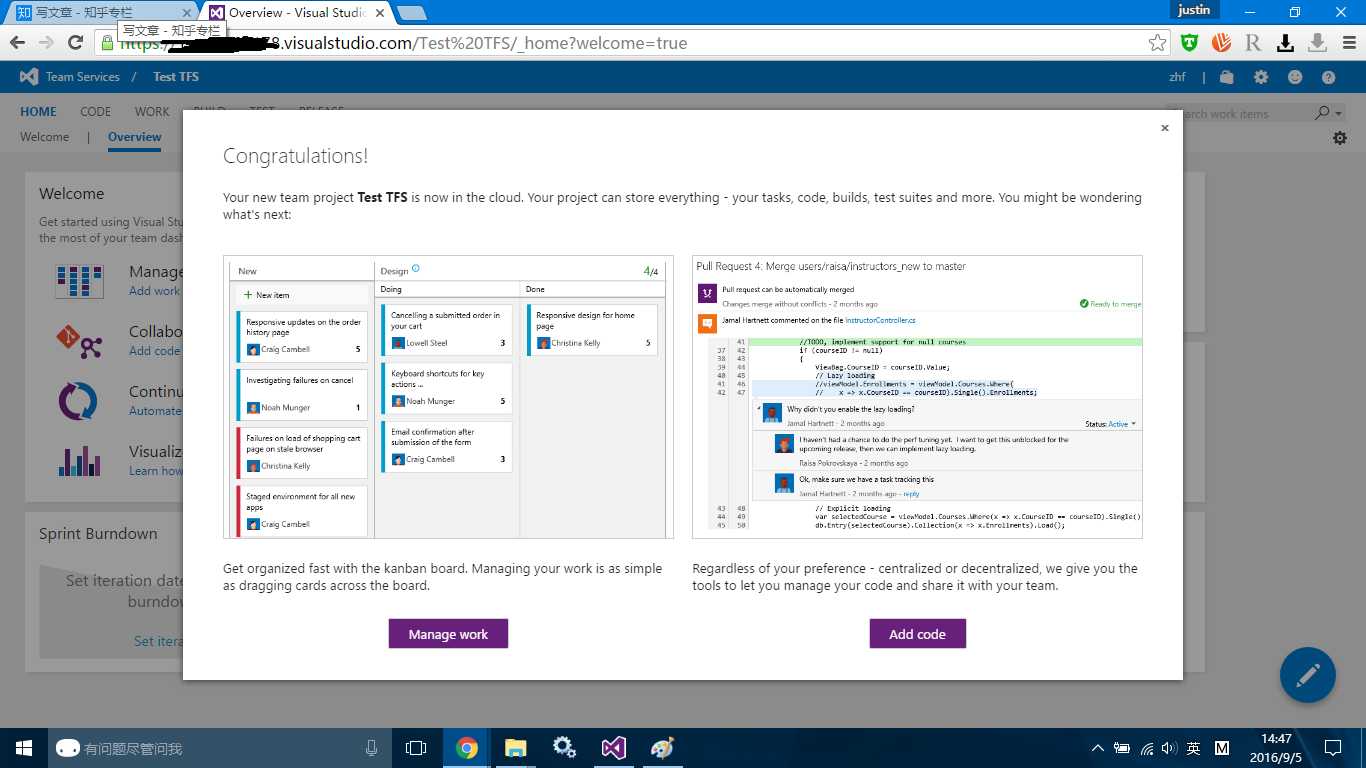Click the Manage work board icon

[x=79, y=282]
